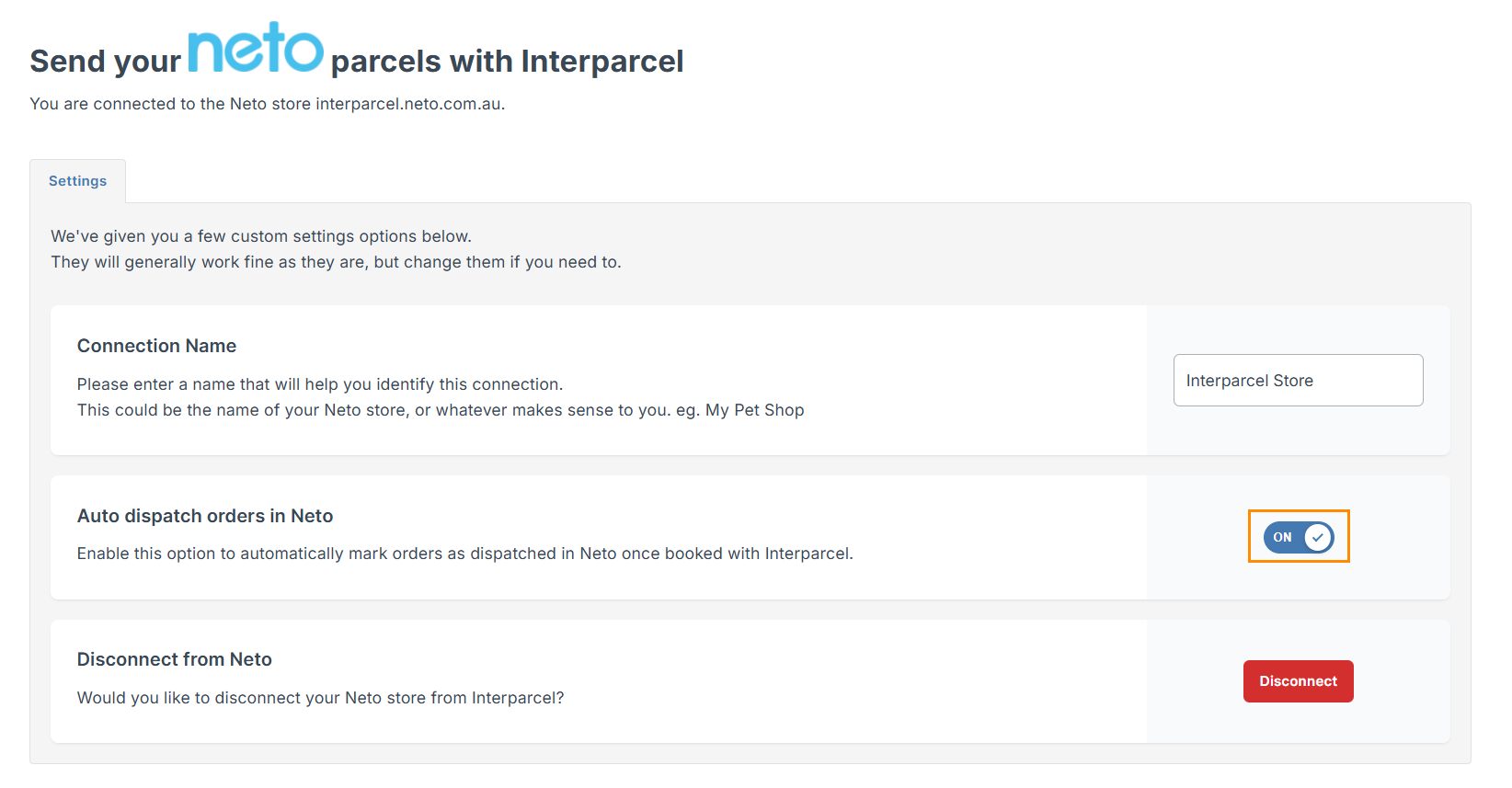Click the 'Enable this option to automatically' description
The image size is (1512, 788).
click(x=464, y=554)
